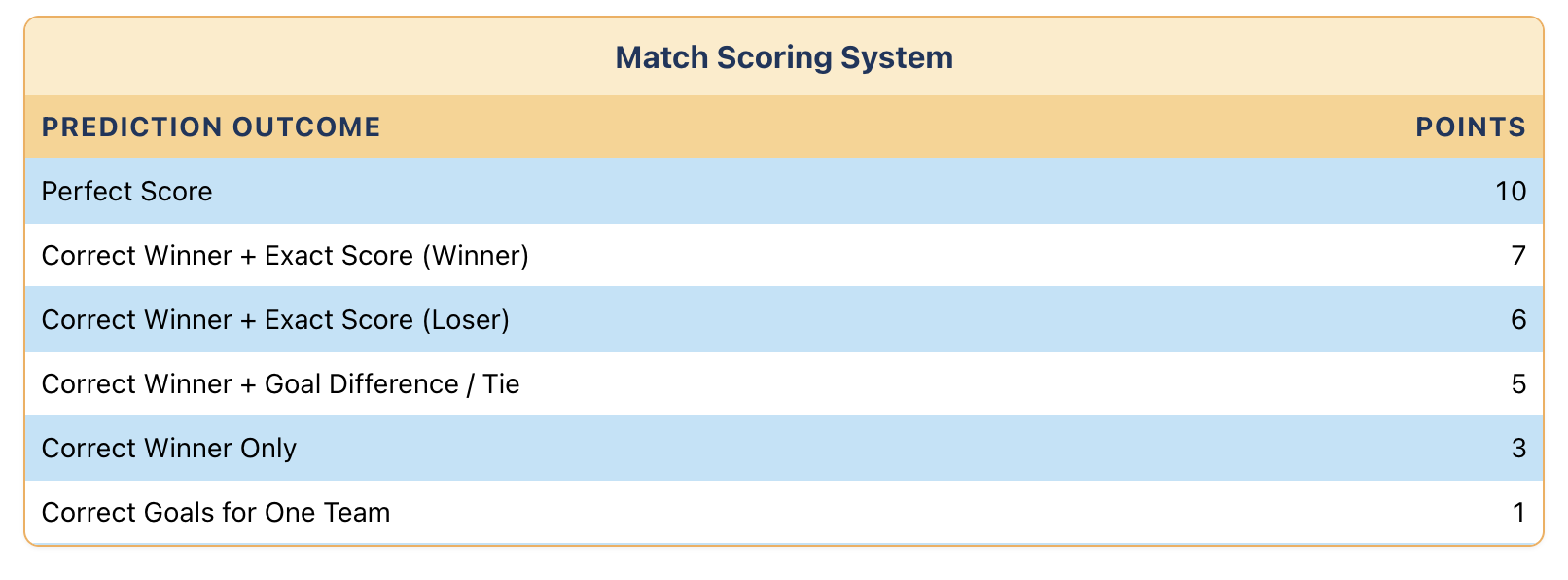Click the 6 points value
1568x580 pixels.
1518,319
